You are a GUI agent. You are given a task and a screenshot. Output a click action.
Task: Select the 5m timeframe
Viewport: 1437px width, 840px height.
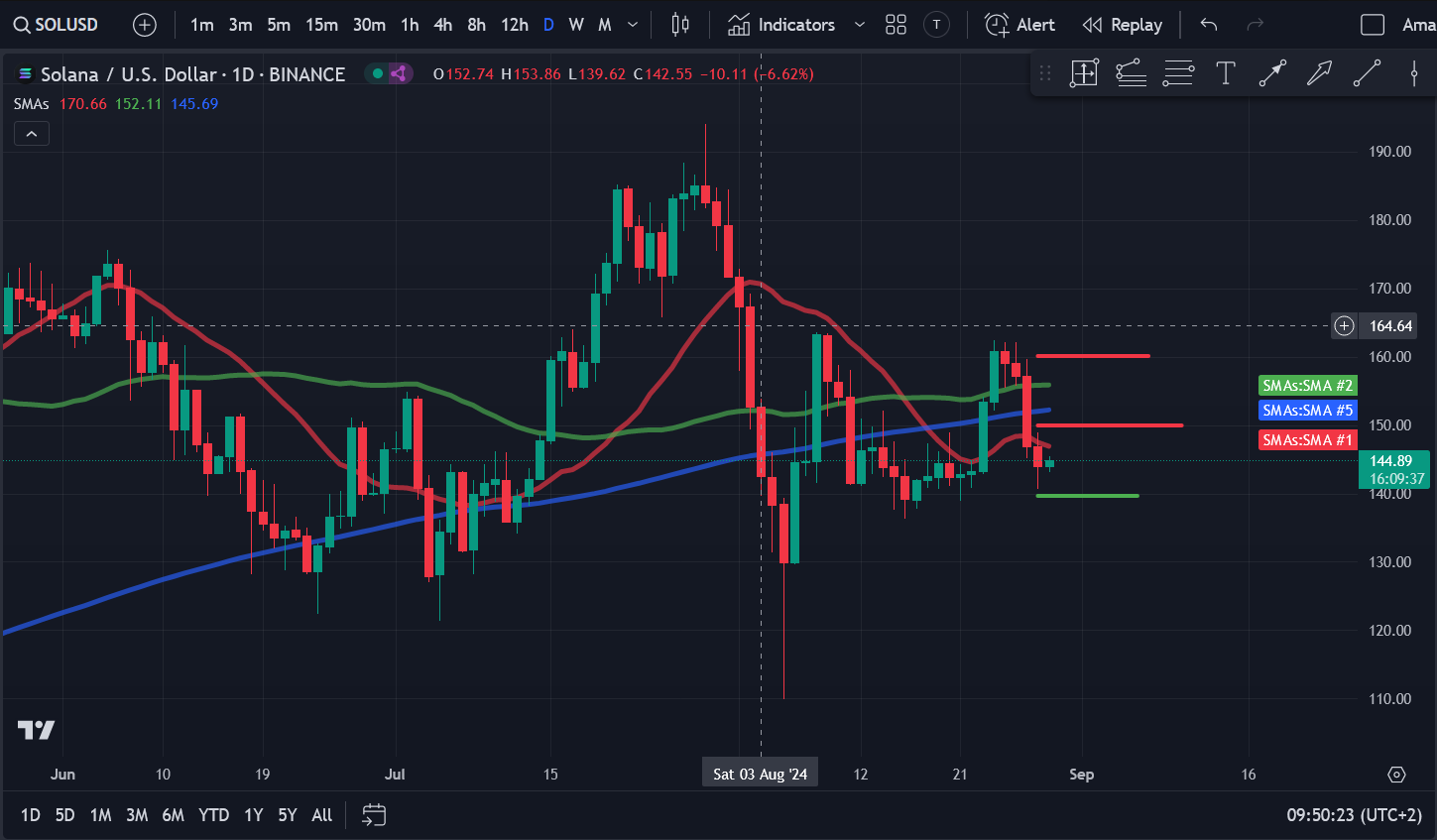coord(279,25)
